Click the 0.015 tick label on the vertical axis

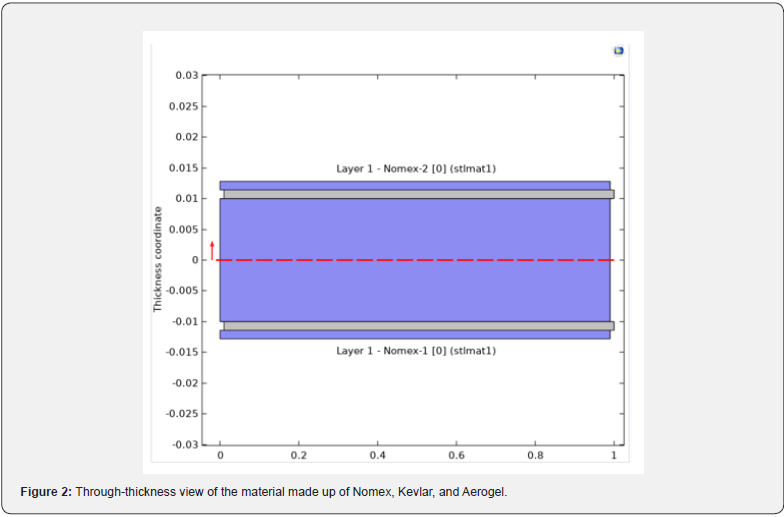pos(183,168)
